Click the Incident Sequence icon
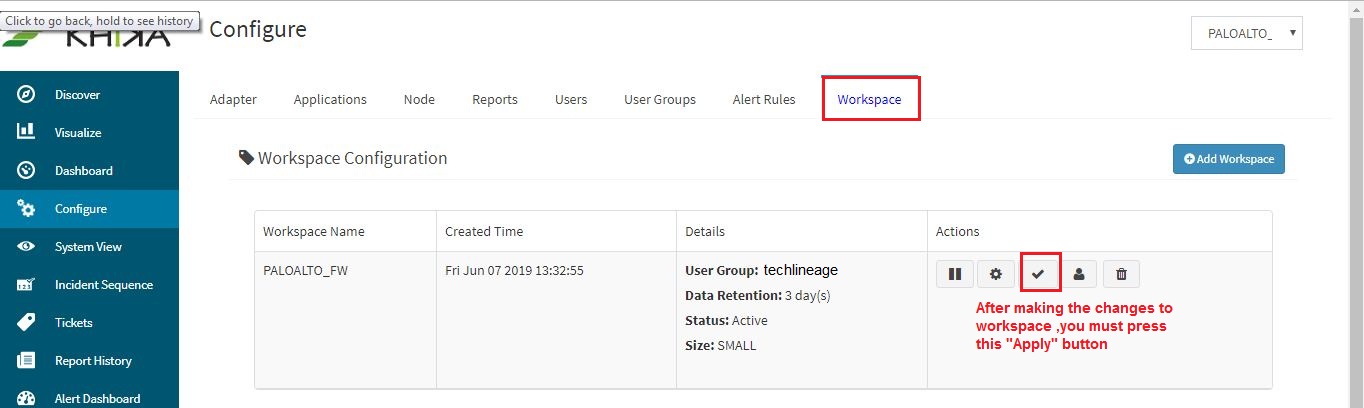1364x408 pixels. pos(27,285)
